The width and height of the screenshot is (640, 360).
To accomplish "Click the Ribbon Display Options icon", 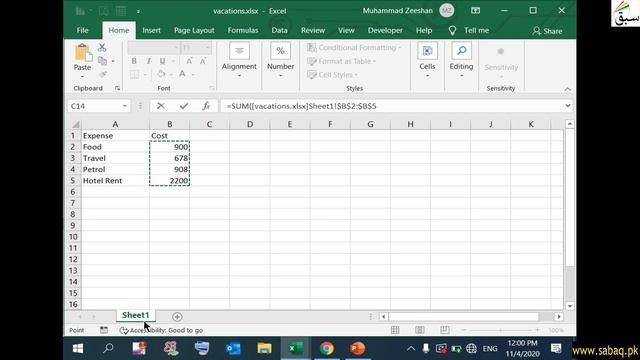I will tap(476, 11).
